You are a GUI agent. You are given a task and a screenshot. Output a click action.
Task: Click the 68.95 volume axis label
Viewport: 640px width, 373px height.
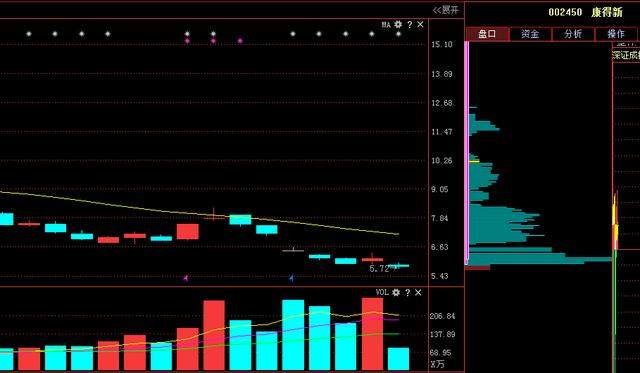[x=441, y=353]
